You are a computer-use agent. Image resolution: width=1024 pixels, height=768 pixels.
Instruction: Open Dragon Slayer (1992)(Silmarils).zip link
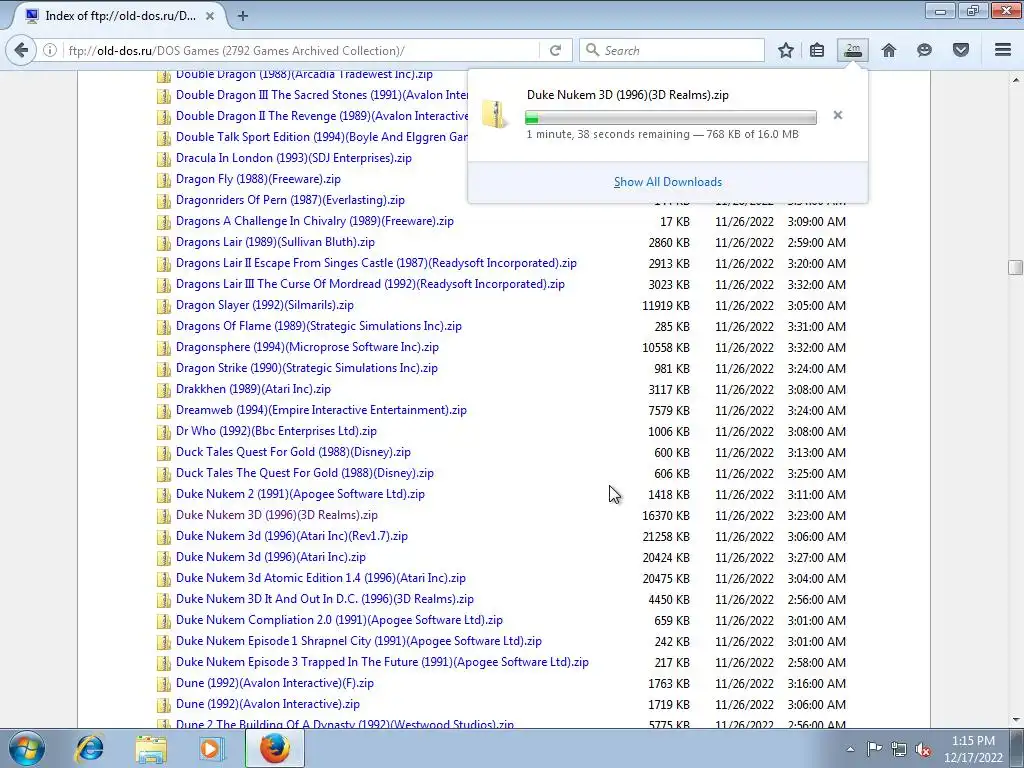(x=264, y=305)
